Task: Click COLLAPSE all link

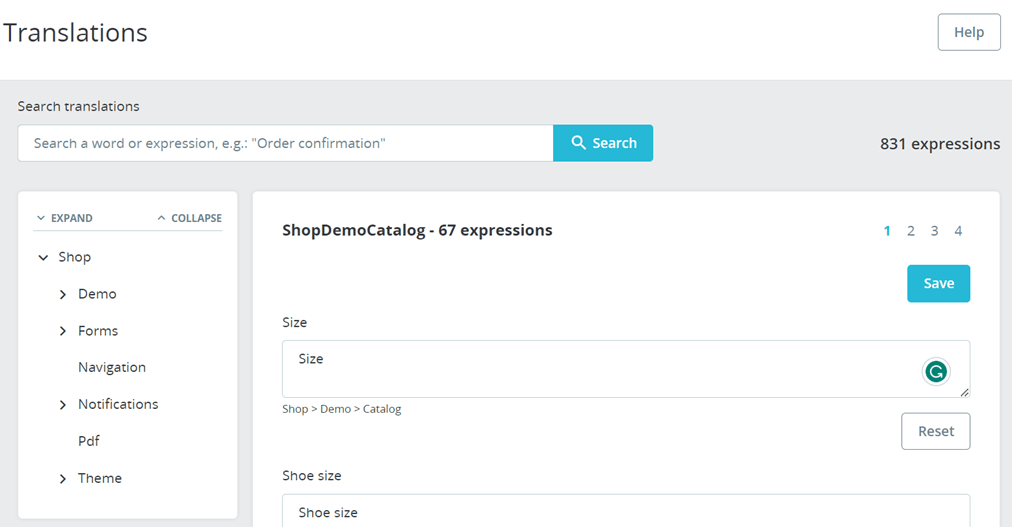Action: click(190, 218)
